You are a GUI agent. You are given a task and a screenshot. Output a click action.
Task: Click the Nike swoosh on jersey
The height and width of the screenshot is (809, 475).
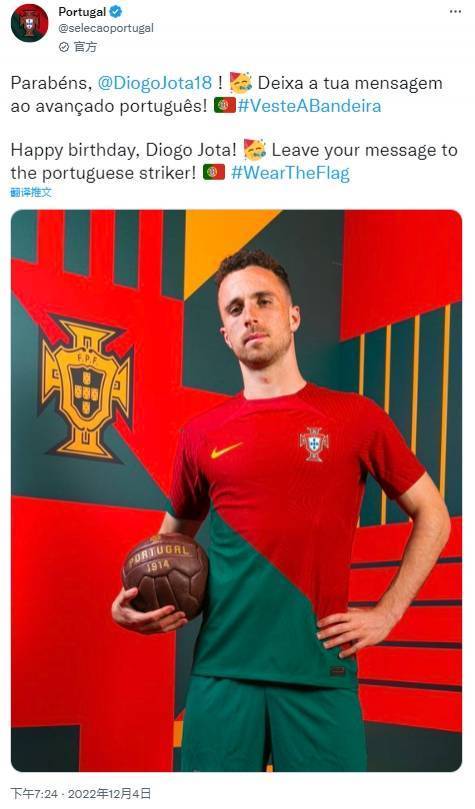[x=226, y=449]
